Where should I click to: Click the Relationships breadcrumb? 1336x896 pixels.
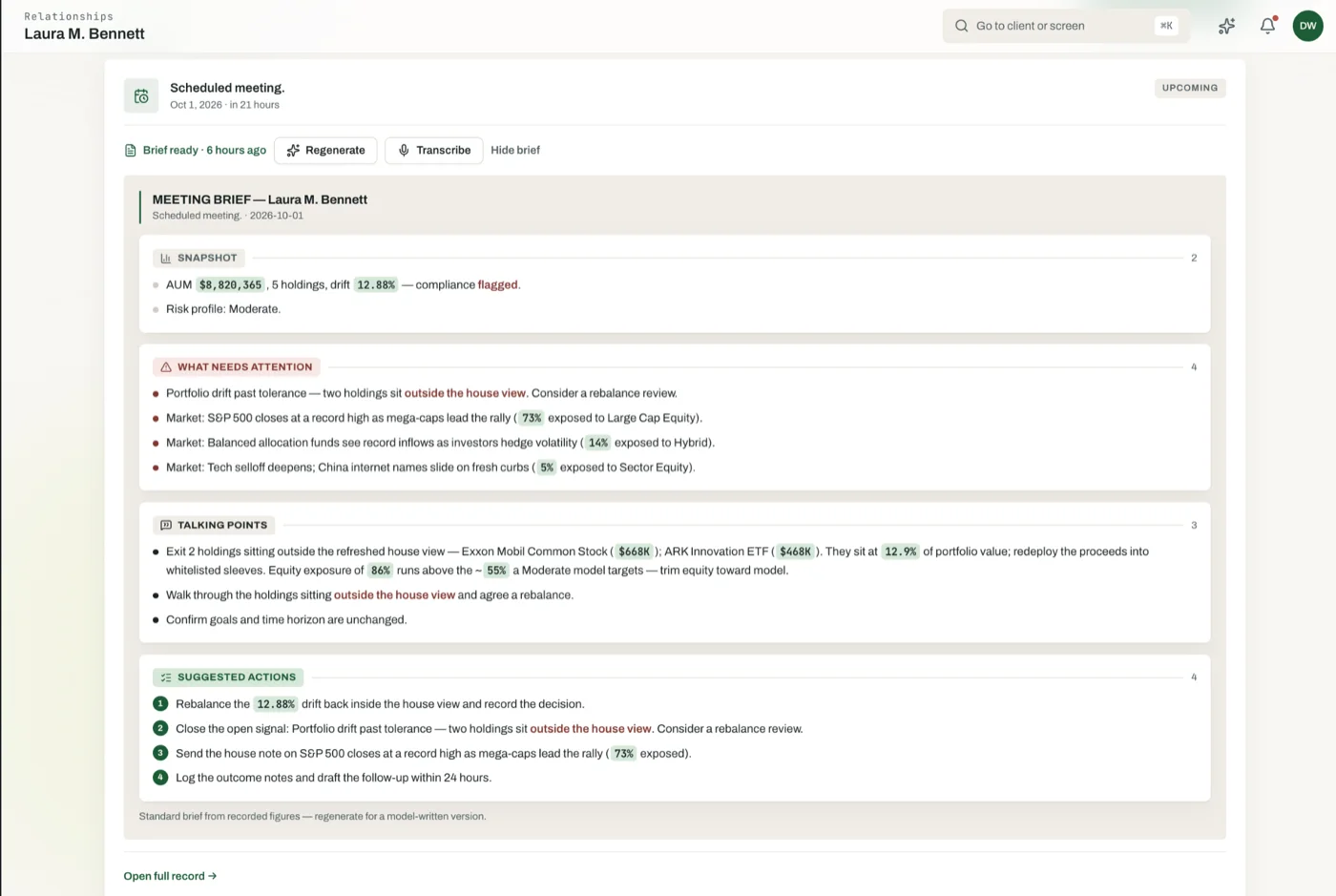tap(69, 16)
